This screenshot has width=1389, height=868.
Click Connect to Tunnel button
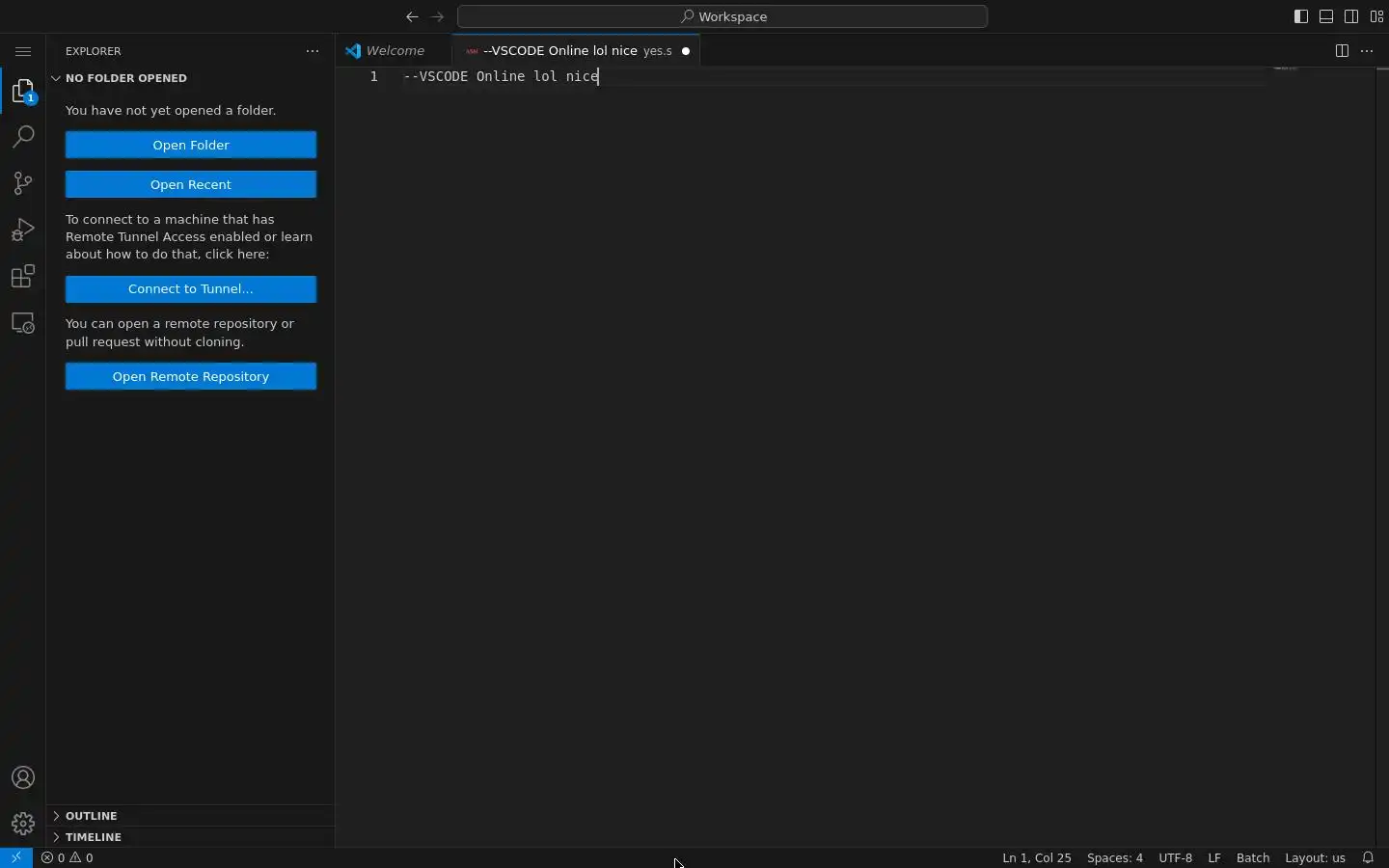pos(191,289)
